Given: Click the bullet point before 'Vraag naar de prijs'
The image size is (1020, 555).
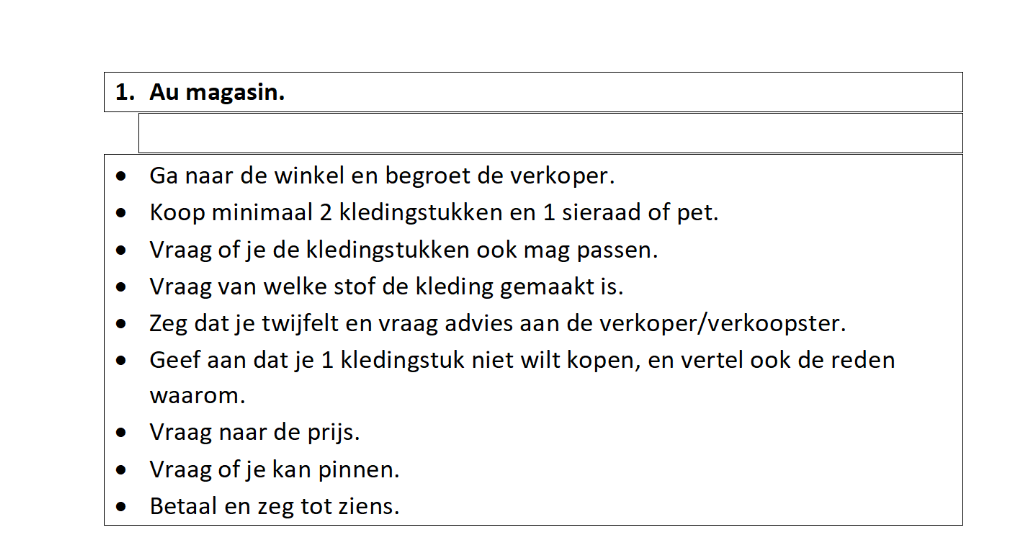Looking at the screenshot, I should [x=121, y=434].
